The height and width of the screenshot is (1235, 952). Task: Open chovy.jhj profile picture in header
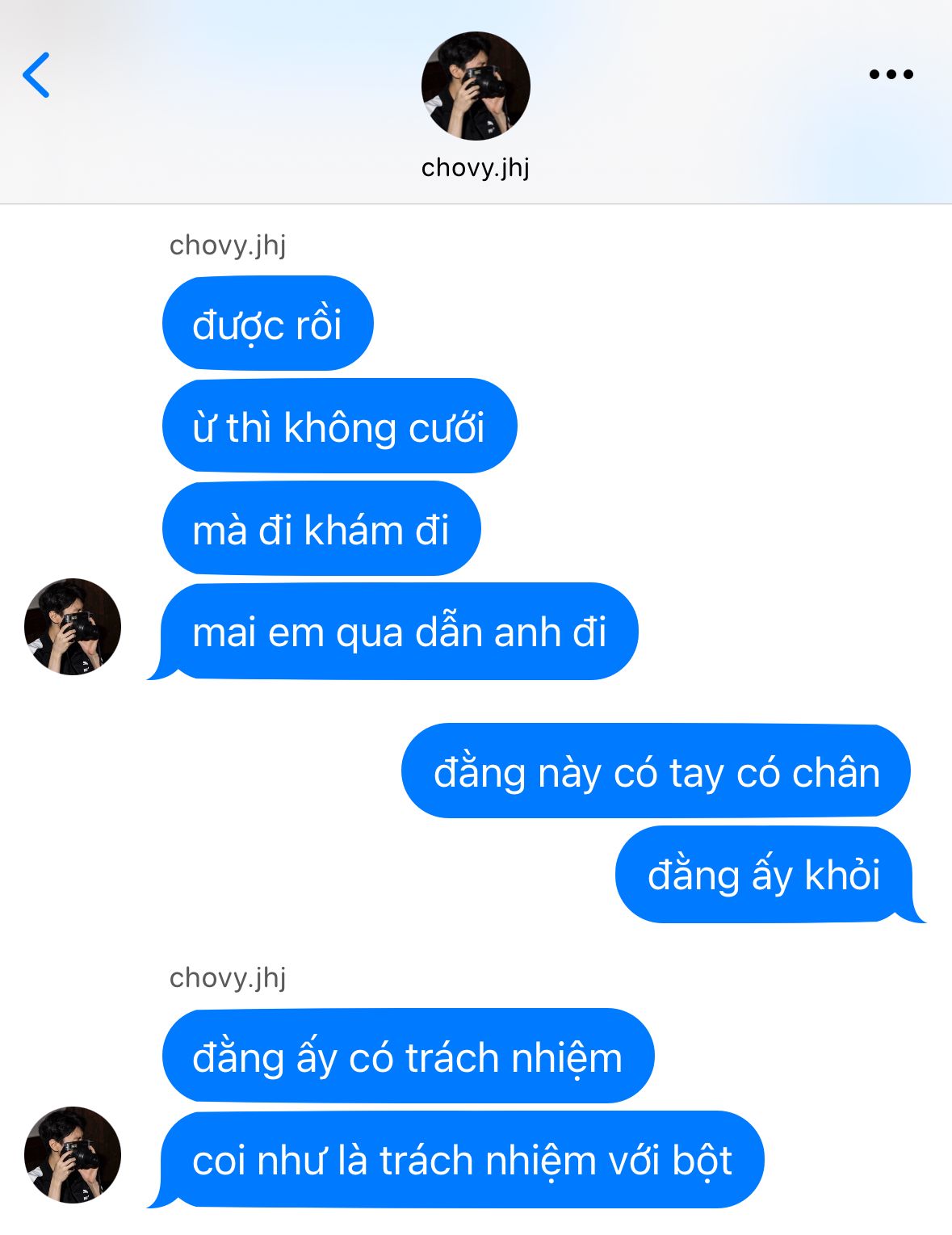[476, 86]
